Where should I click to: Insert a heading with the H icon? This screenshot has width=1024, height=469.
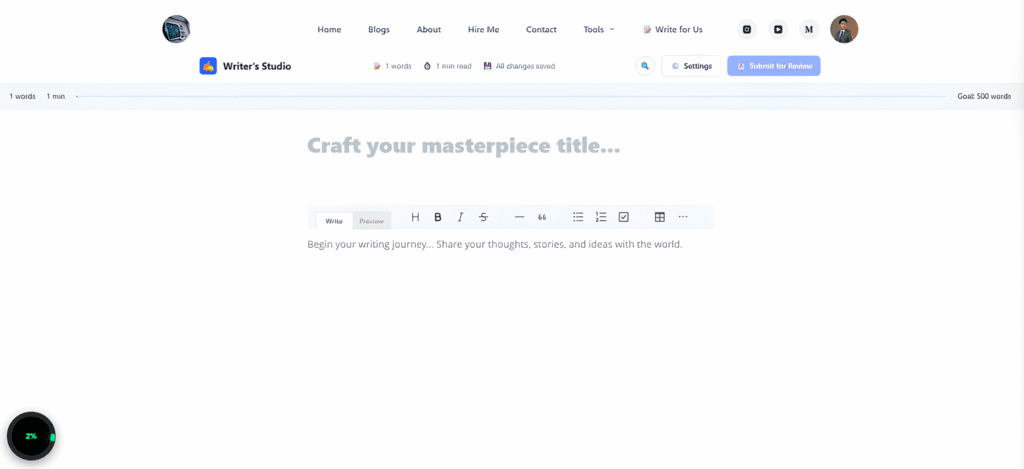[415, 217]
